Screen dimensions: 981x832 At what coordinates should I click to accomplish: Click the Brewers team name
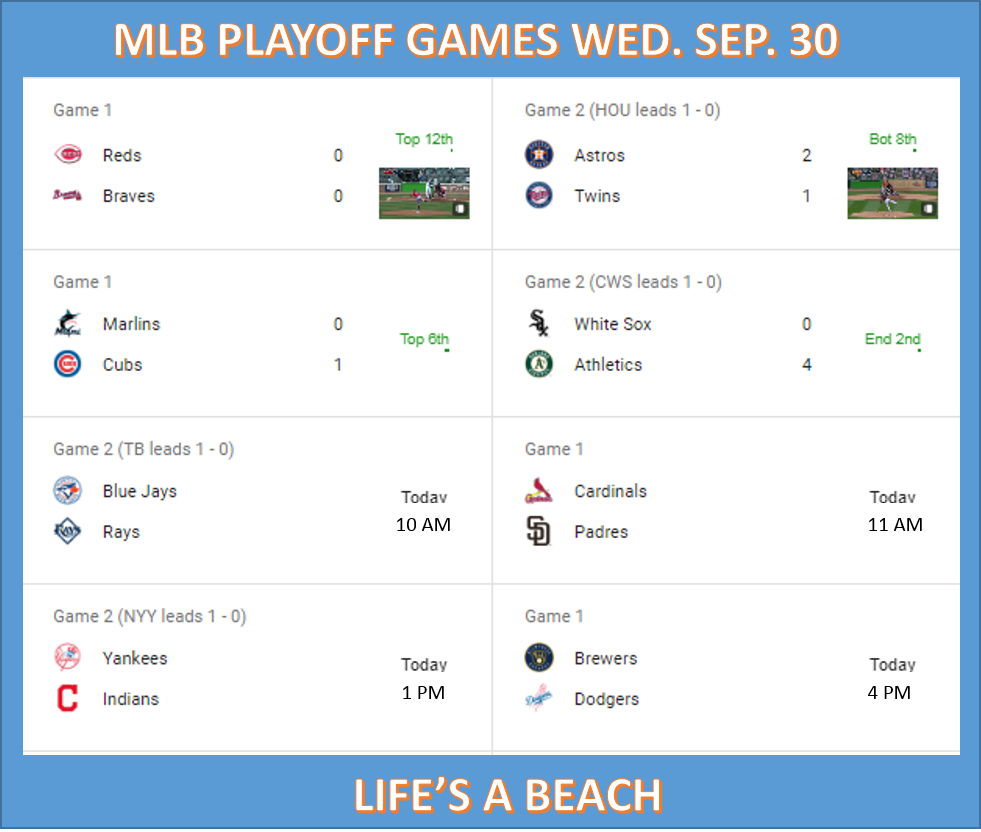(x=606, y=658)
